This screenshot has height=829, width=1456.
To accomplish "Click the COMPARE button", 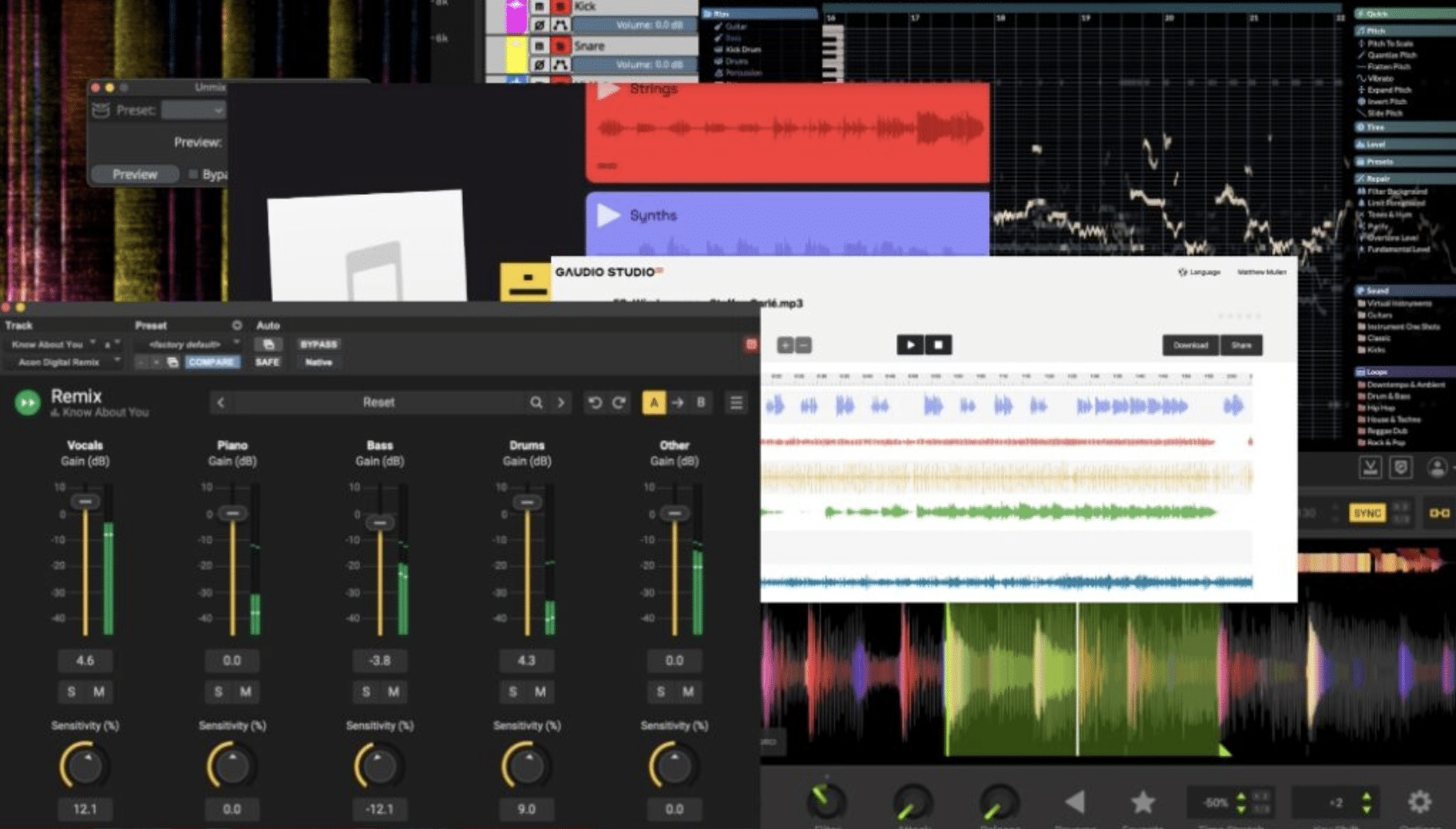I will pos(212,362).
